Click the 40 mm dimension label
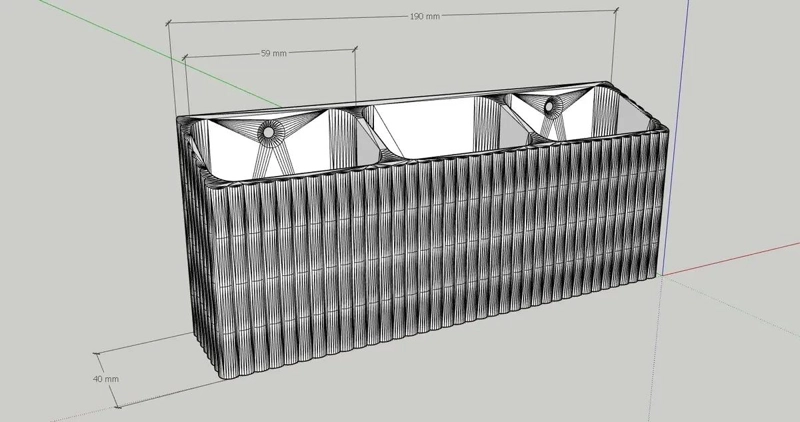 click(x=106, y=379)
